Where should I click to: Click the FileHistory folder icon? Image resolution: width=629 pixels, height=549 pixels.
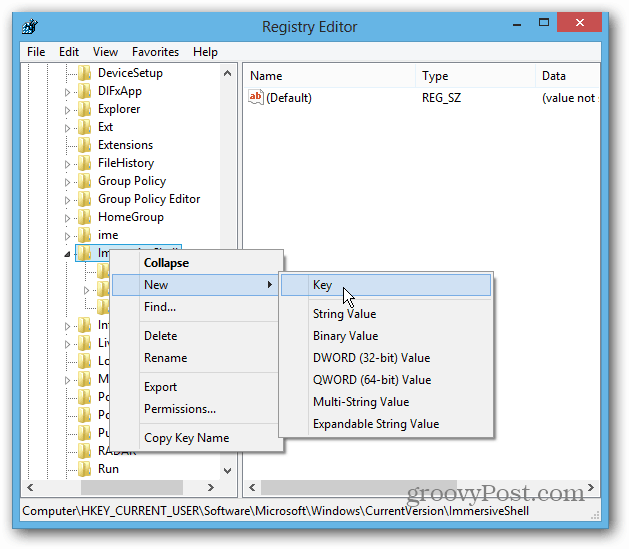85,163
